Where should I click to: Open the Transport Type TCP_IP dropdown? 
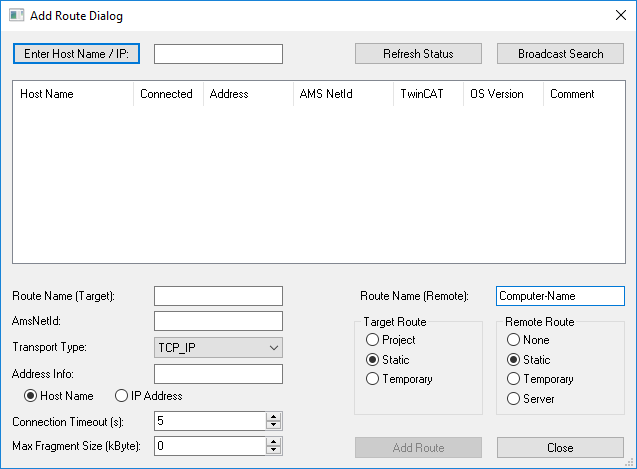point(218,347)
